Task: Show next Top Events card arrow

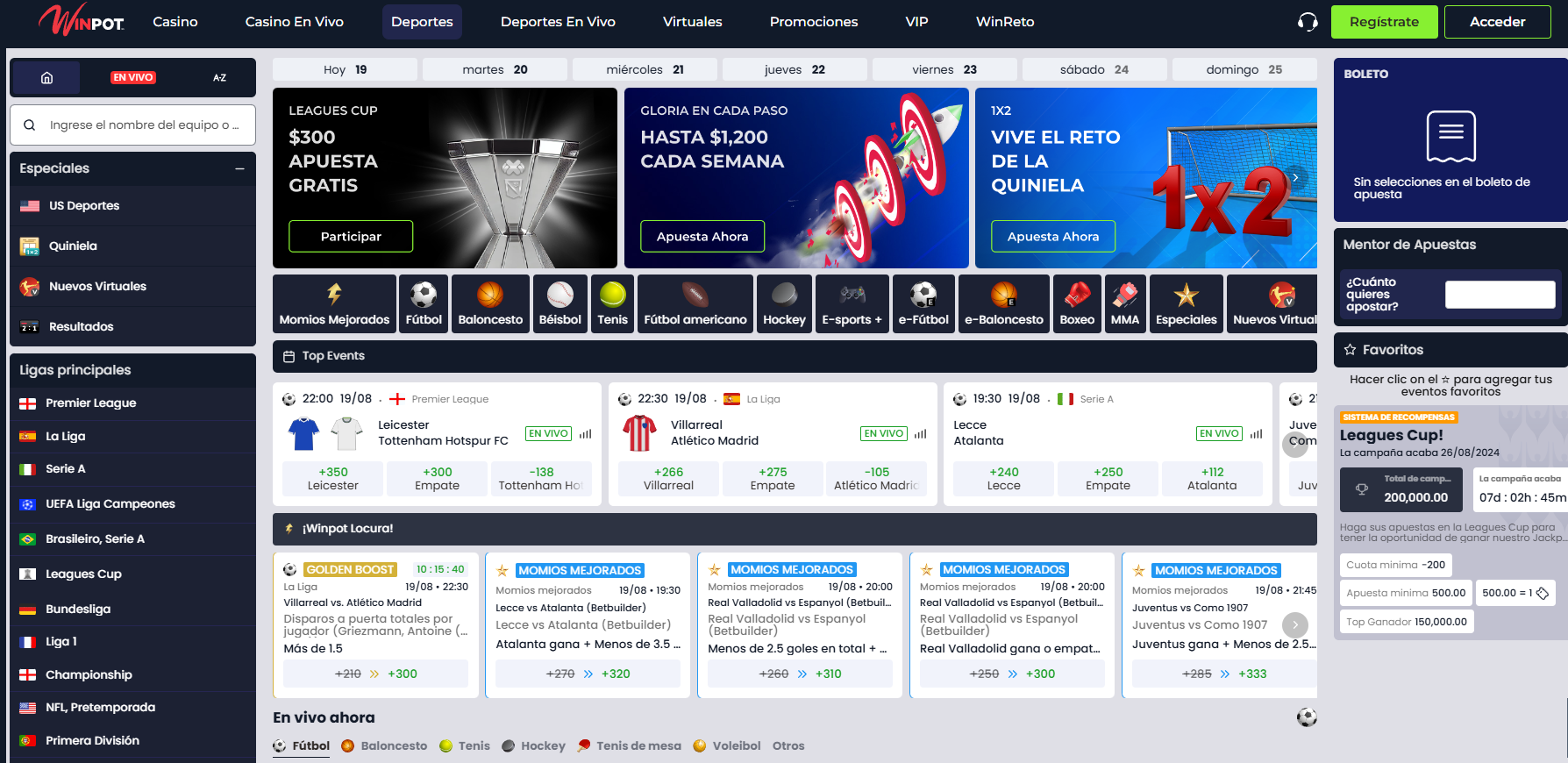Action: pos(1294,445)
